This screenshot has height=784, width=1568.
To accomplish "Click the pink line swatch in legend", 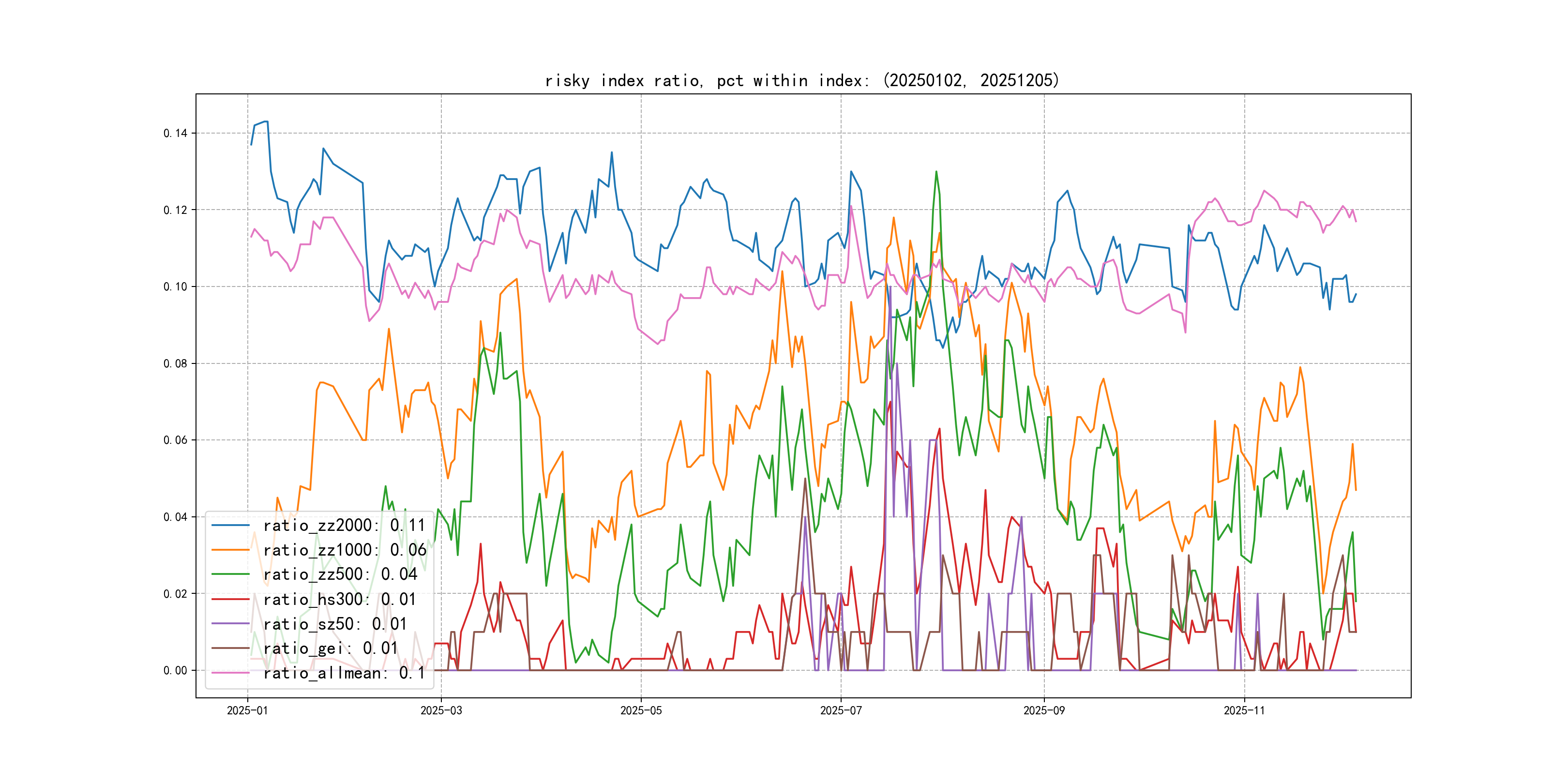I will pyautogui.click(x=230, y=673).
